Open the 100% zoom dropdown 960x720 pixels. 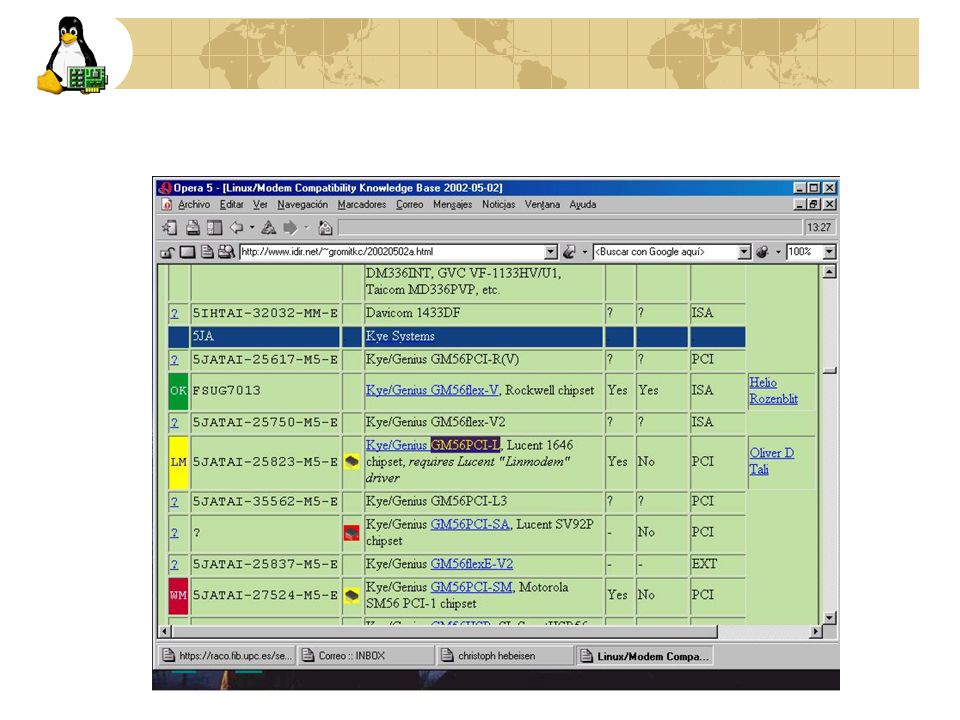(829, 252)
